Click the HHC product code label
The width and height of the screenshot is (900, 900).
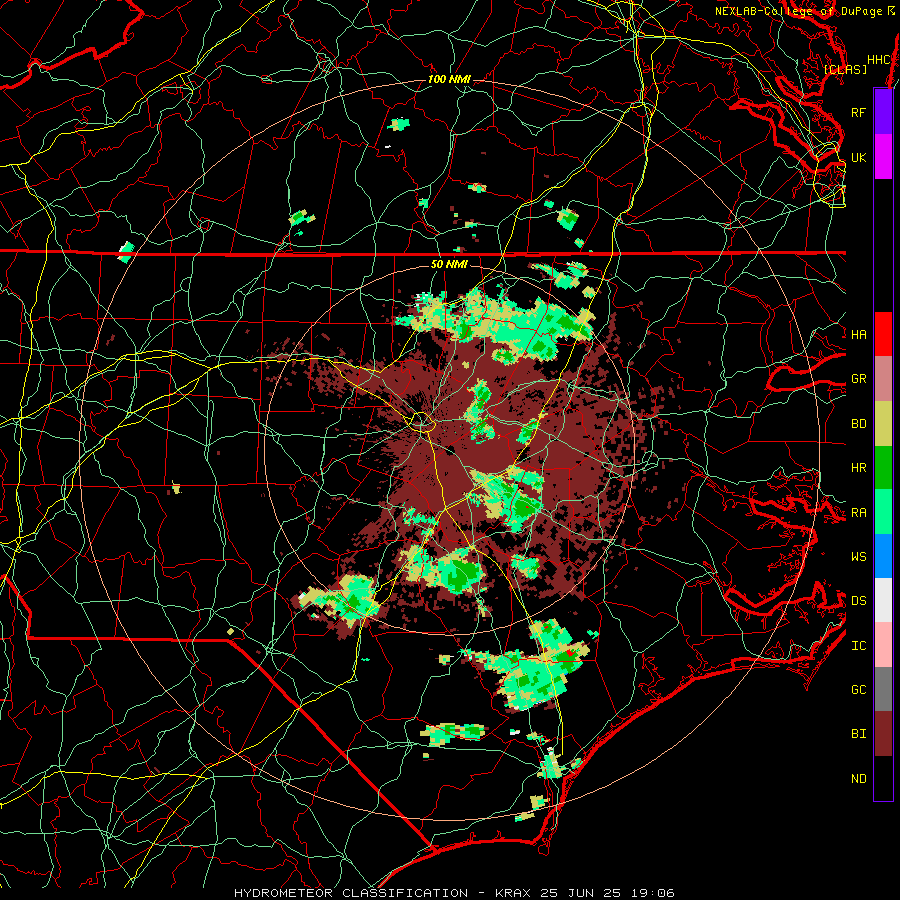[x=878, y=60]
